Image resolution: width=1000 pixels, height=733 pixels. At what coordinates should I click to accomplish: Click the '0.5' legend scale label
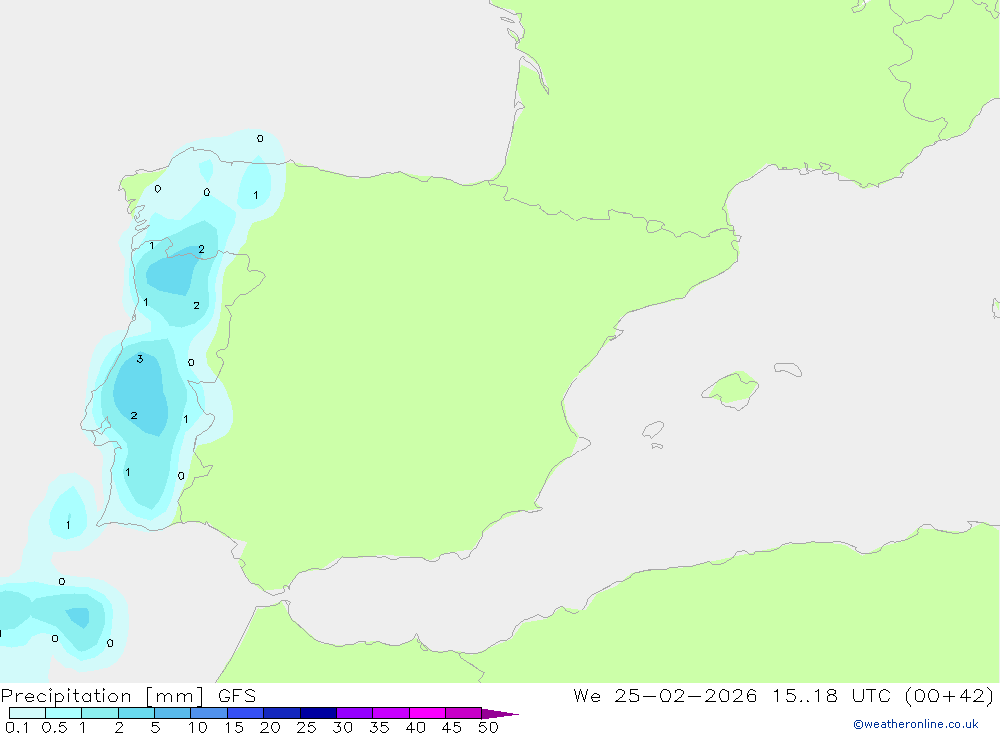[54, 727]
